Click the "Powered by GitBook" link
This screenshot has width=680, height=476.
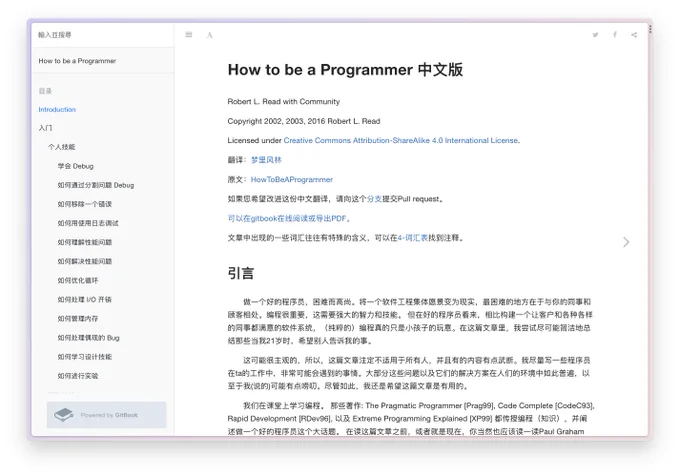(109, 415)
